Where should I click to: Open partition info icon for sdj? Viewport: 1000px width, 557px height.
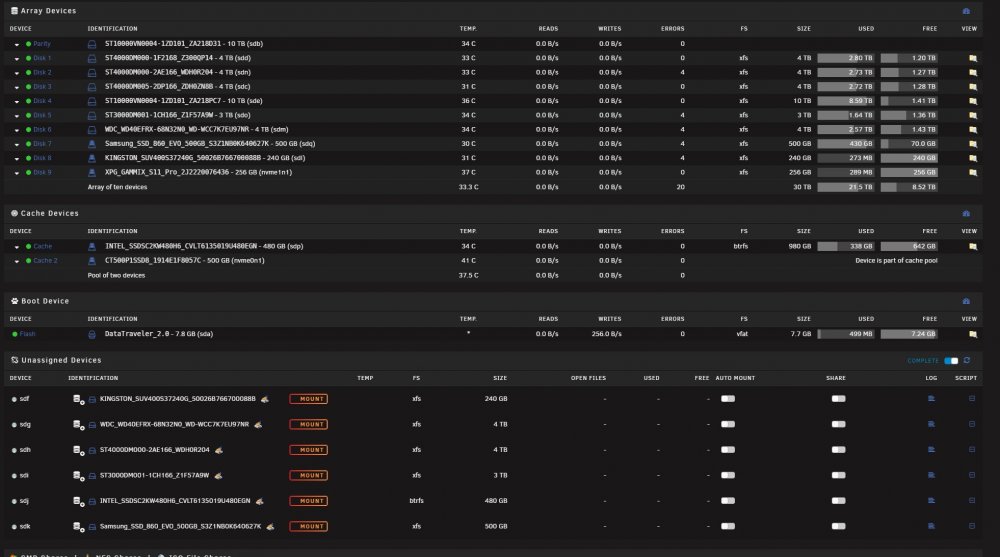pyautogui.click(x=78, y=501)
